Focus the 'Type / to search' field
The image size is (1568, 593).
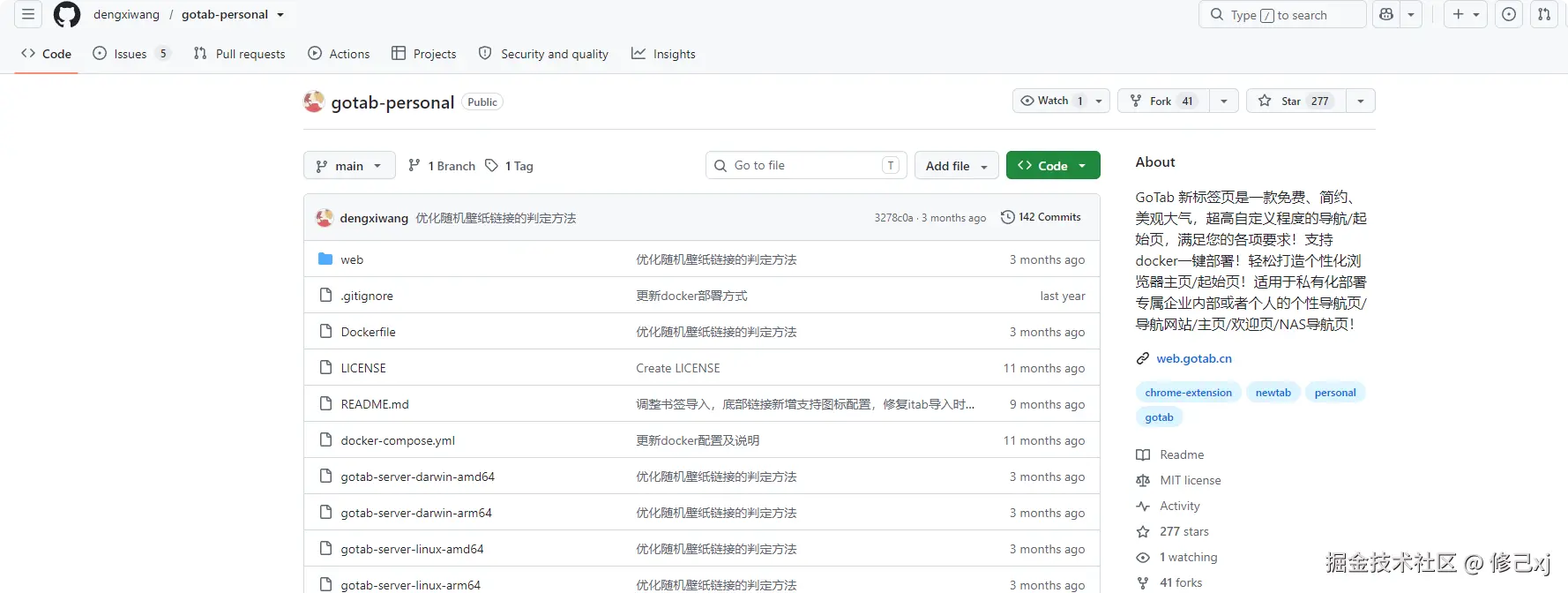pos(1282,14)
